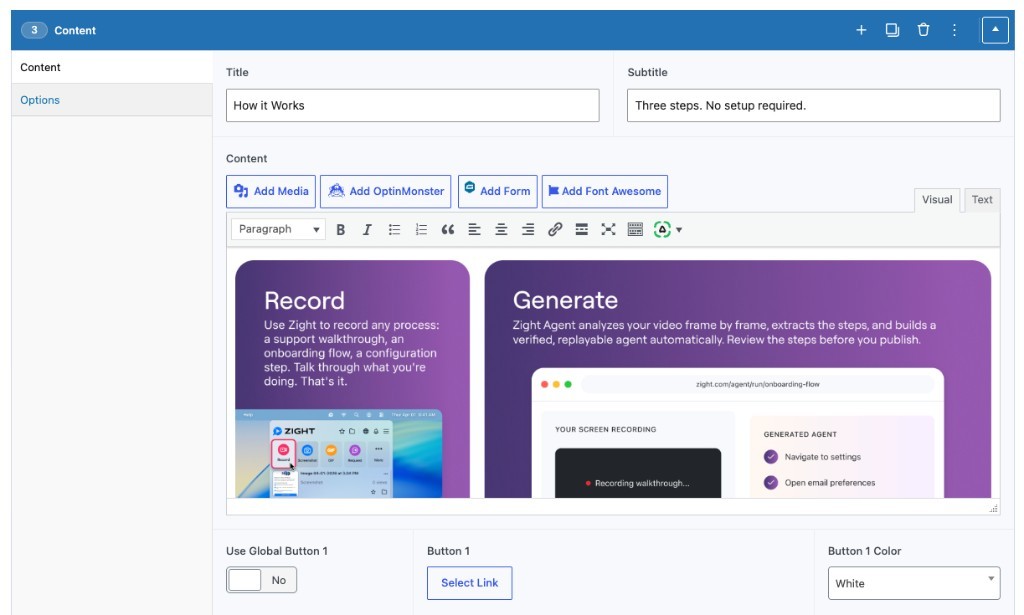
Task: Click the Add Form button
Action: point(498,191)
